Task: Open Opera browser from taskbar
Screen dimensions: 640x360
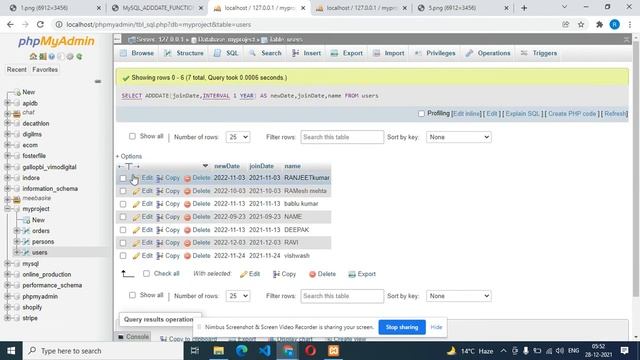Action: [x=311, y=351]
